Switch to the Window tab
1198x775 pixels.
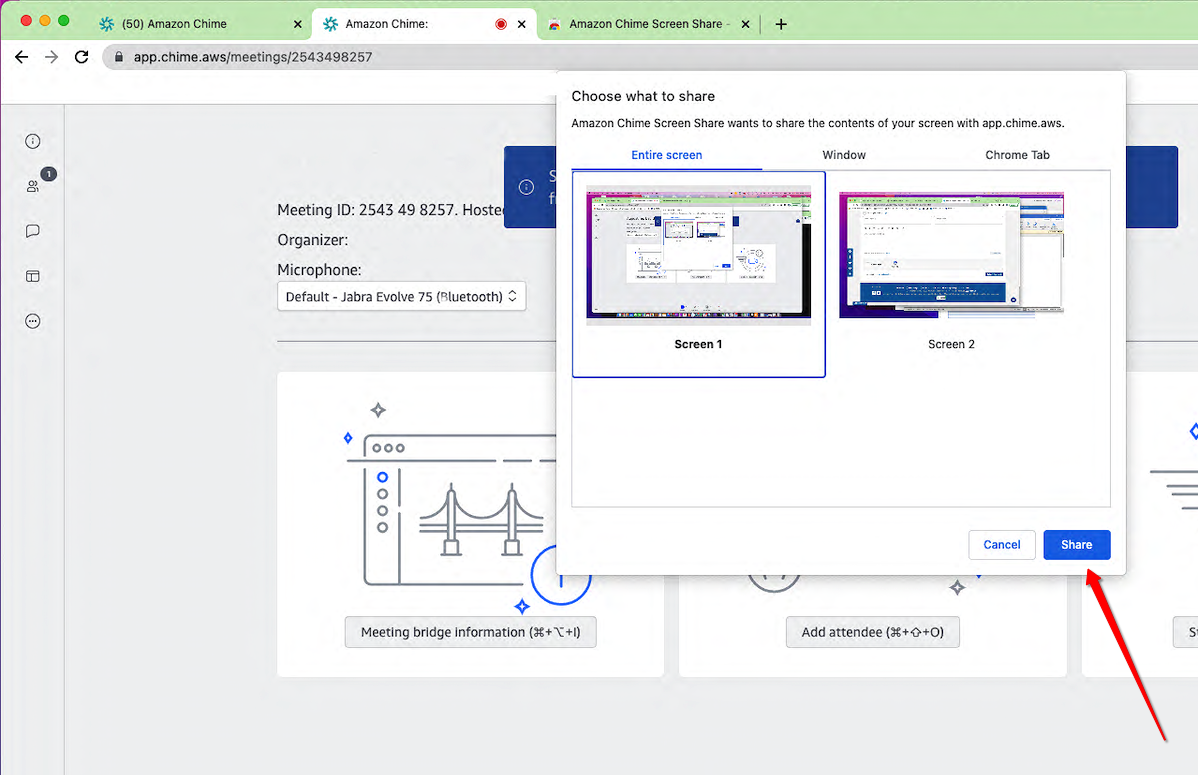coord(843,155)
